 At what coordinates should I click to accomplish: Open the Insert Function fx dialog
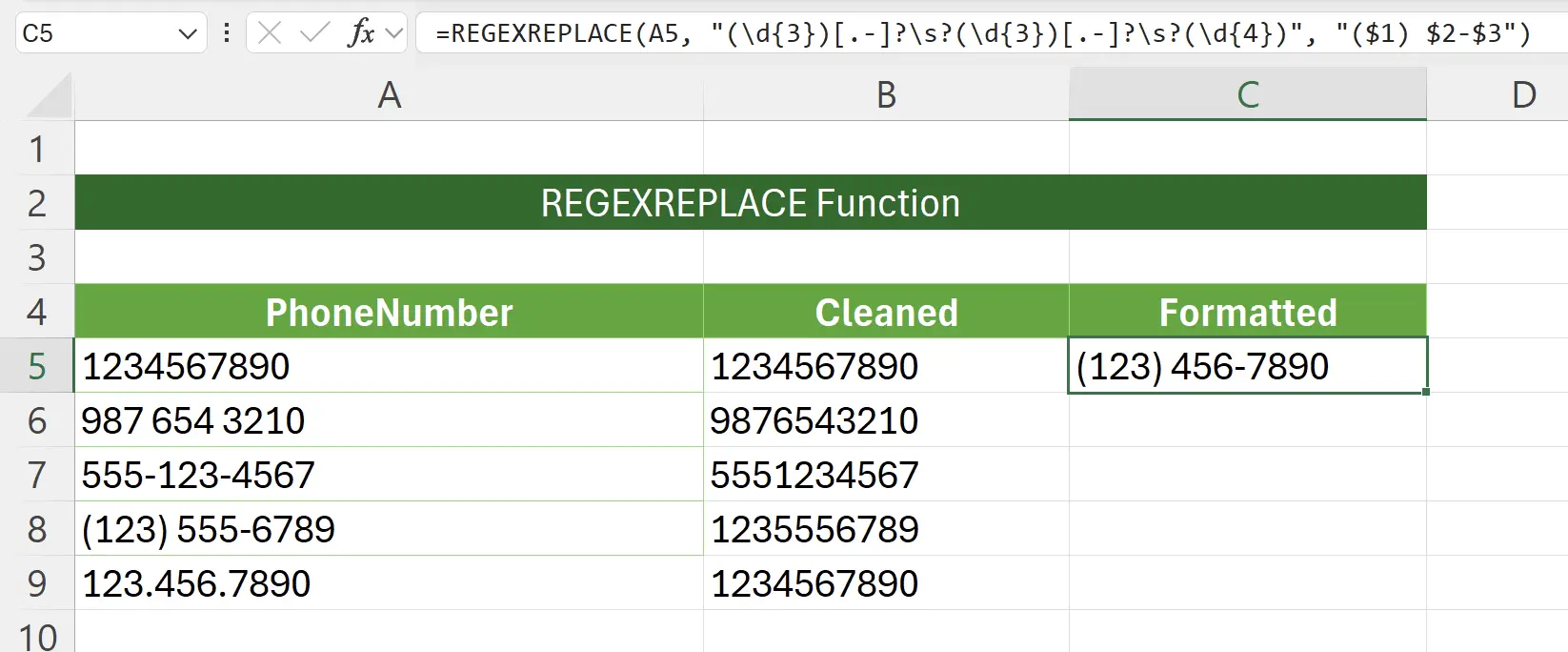361,33
